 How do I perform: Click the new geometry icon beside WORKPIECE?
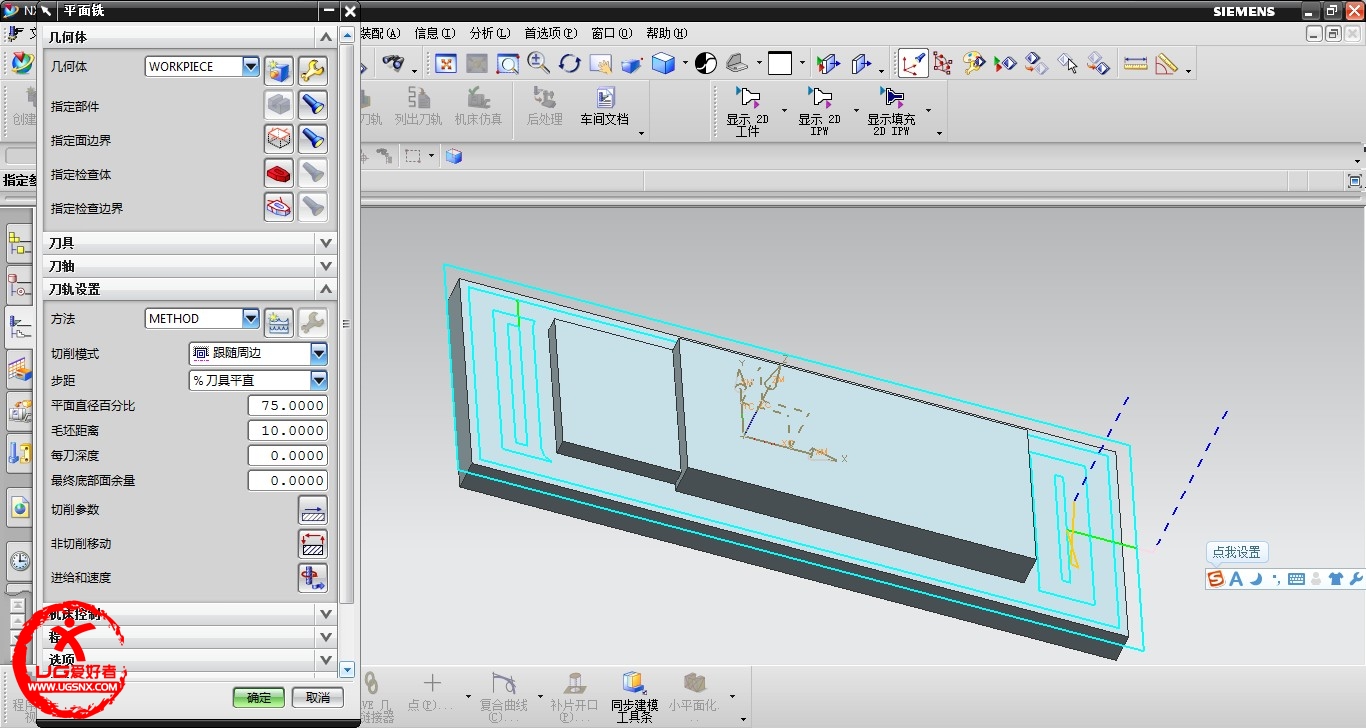[279, 70]
